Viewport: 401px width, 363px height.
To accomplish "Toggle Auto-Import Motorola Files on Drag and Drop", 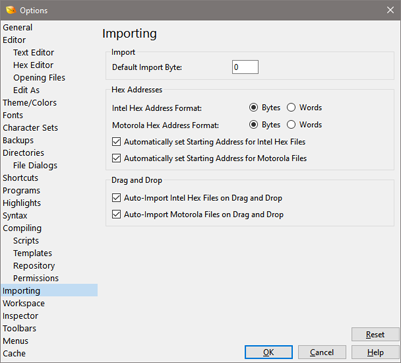I will [x=116, y=214].
